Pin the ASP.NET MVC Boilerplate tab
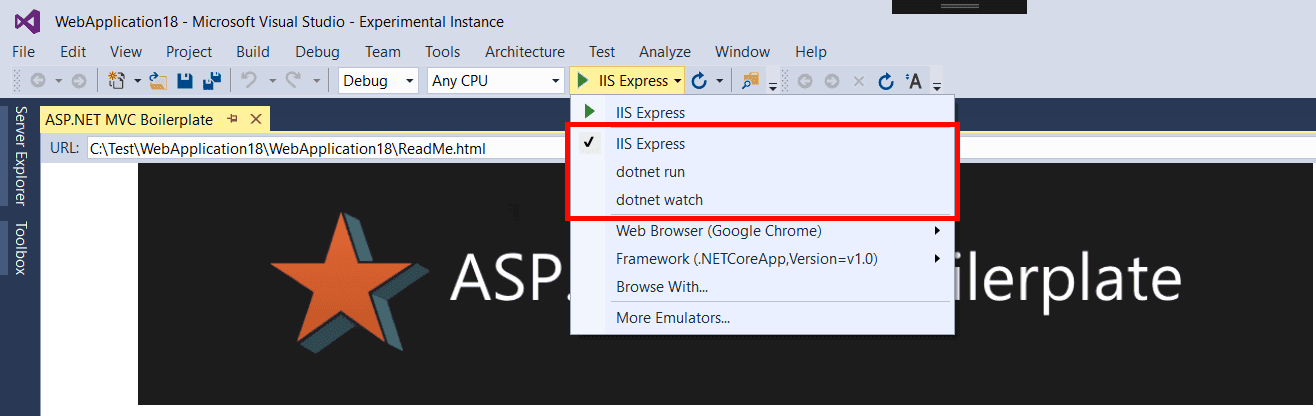The image size is (1316, 416). 233,119
